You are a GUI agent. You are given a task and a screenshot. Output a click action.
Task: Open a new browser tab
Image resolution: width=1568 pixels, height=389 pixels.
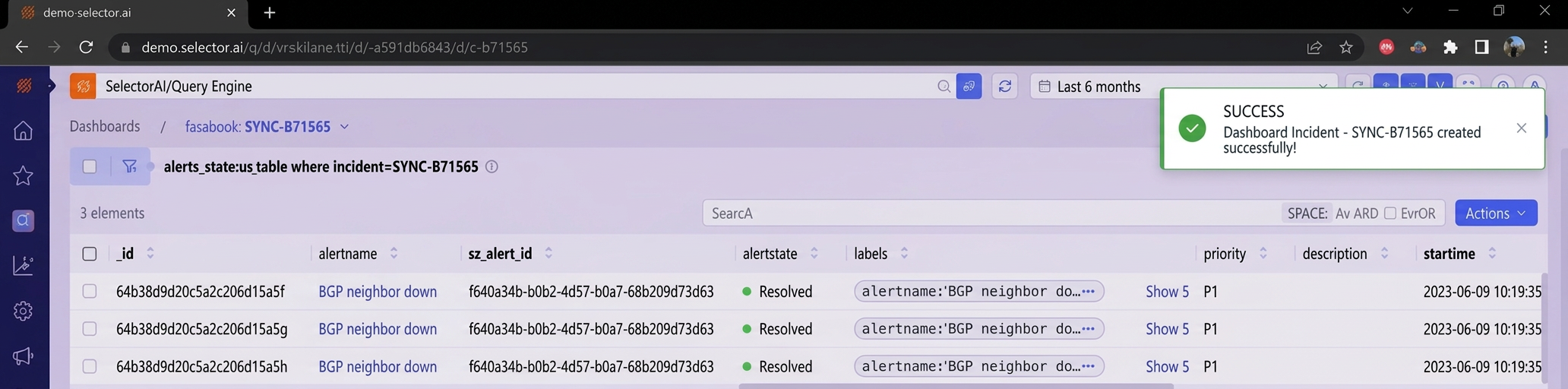[x=269, y=13]
